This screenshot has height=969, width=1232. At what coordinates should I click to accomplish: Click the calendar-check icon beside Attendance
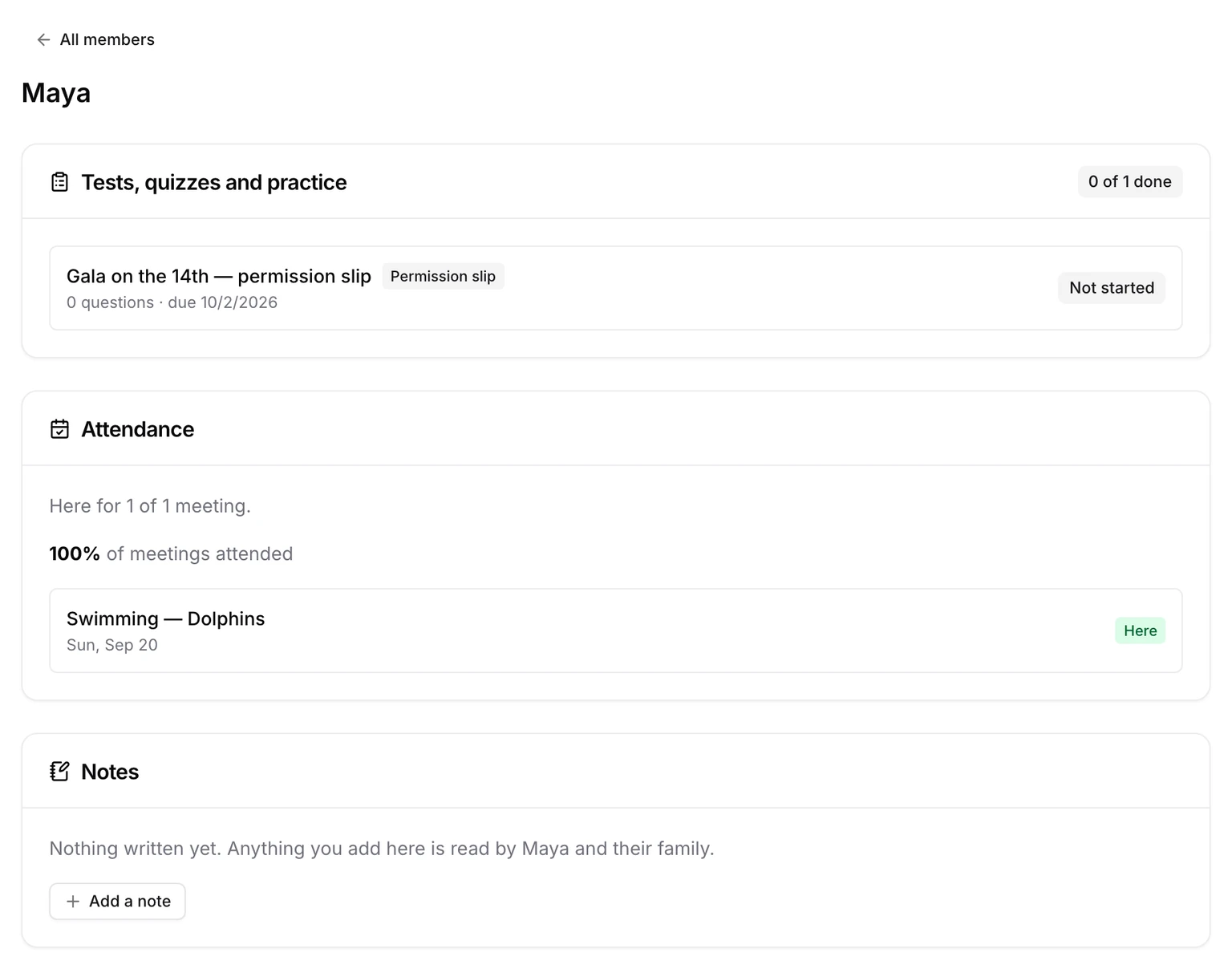point(59,429)
